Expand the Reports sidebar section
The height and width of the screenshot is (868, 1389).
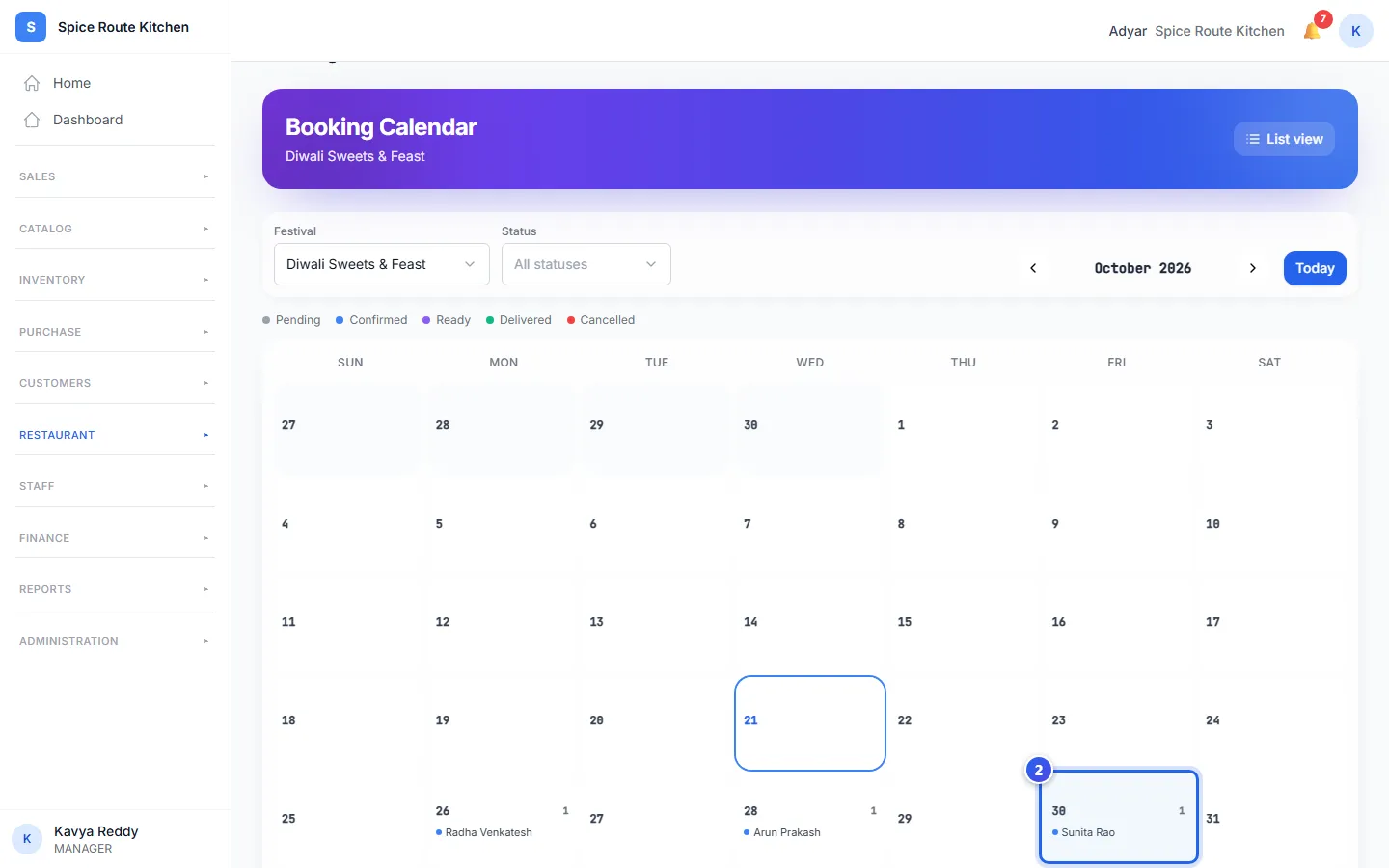coord(116,589)
